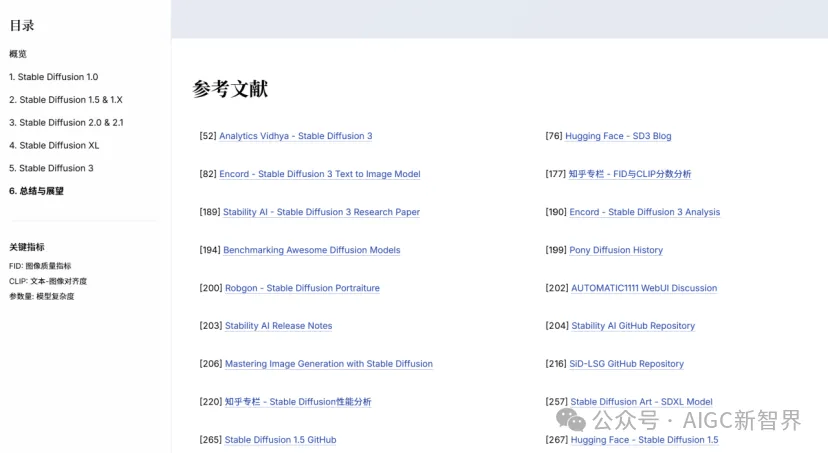Open Analytics Vidhya - Stable Diffusion 3 link
The image size is (828, 453).
point(296,136)
